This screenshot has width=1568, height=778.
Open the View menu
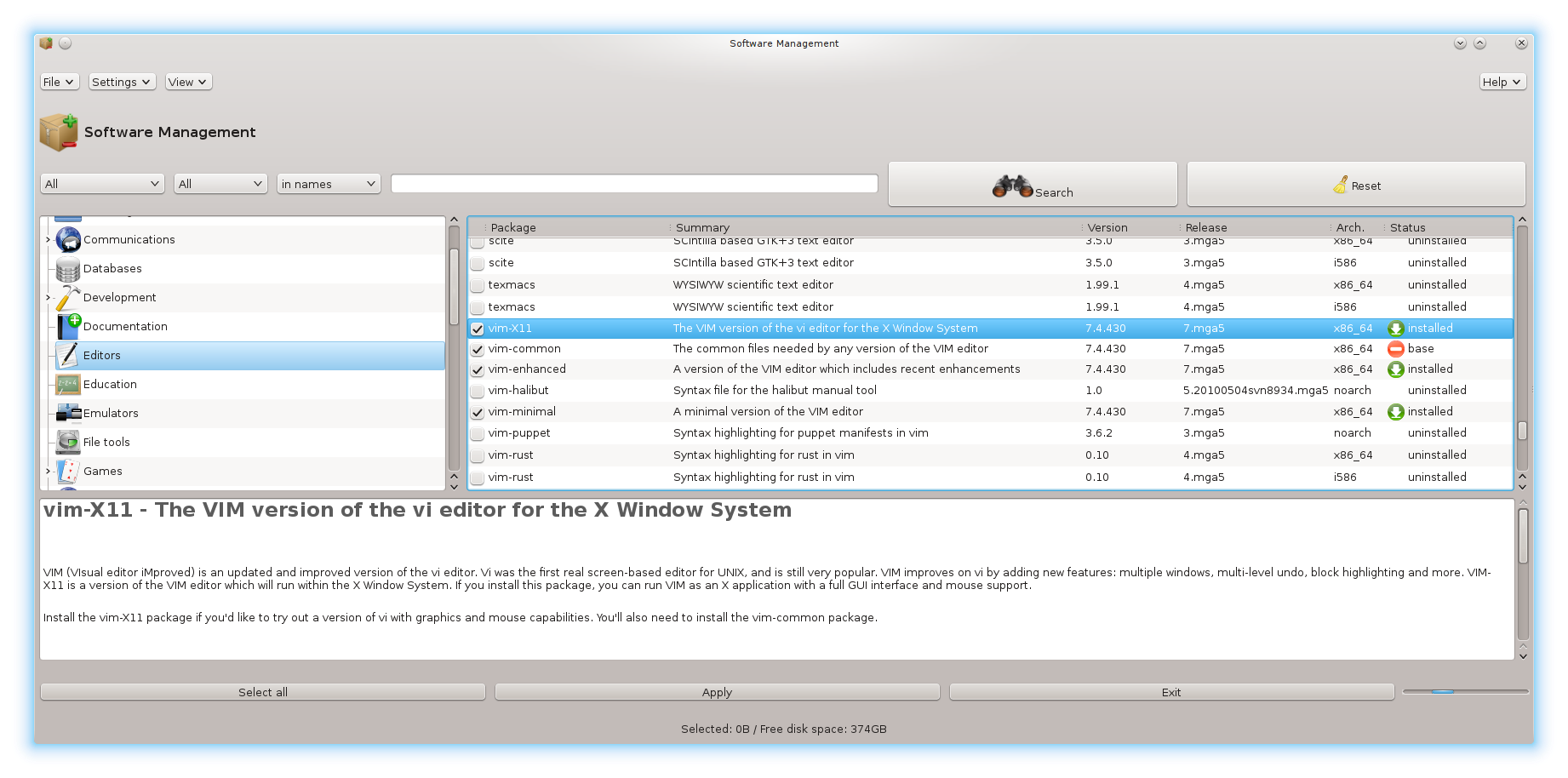pyautogui.click(x=188, y=82)
